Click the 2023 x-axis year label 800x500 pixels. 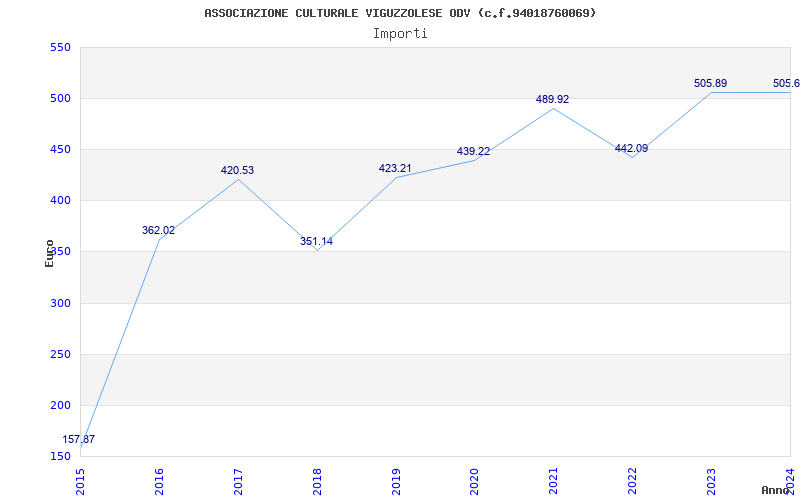pos(711,481)
